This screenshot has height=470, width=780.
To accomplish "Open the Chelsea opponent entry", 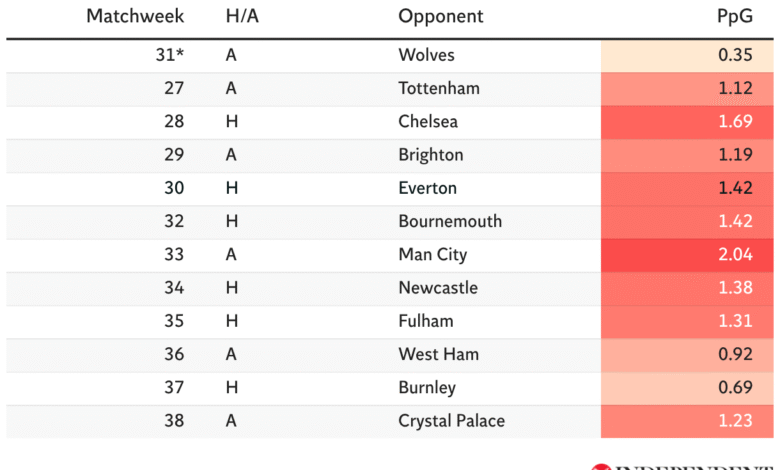I will [428, 122].
